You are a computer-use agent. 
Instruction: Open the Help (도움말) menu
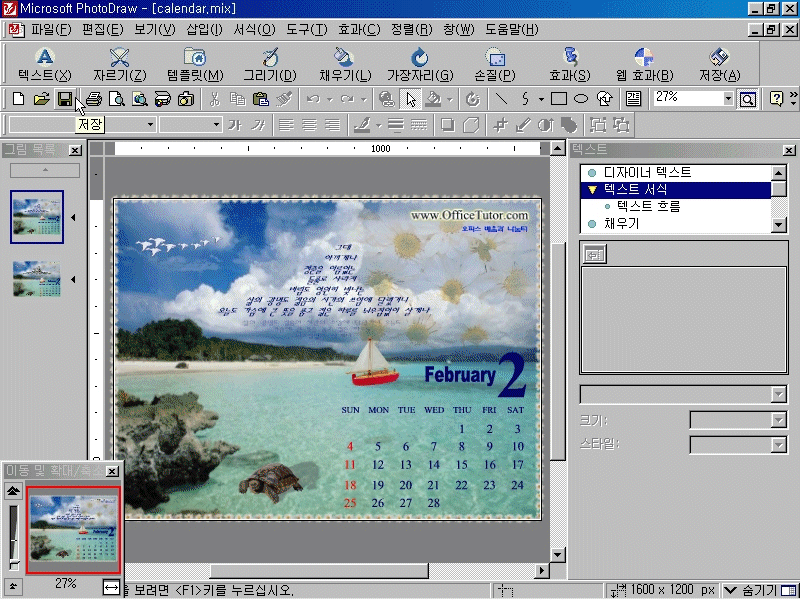pos(512,30)
